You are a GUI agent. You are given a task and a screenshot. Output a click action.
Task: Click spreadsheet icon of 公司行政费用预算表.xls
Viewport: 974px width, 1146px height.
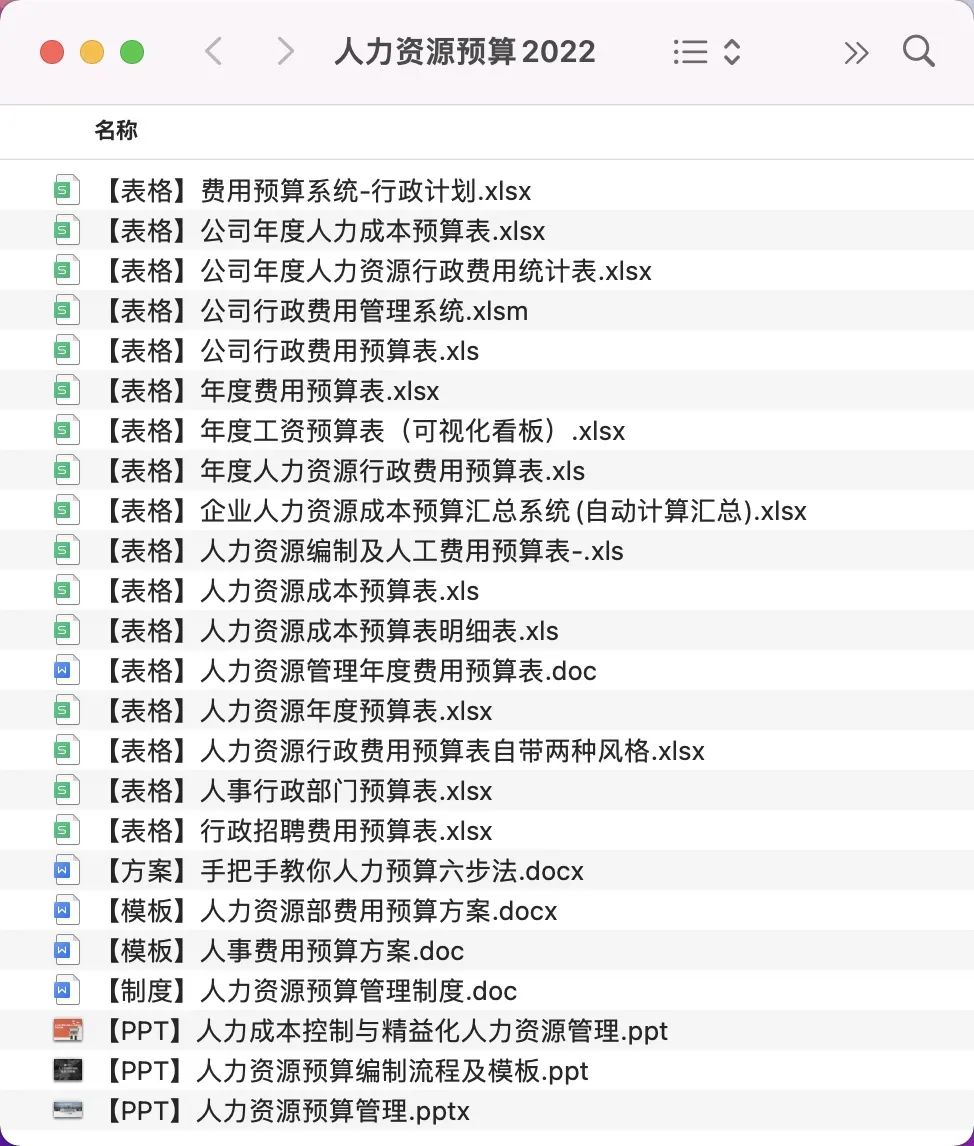(66, 350)
